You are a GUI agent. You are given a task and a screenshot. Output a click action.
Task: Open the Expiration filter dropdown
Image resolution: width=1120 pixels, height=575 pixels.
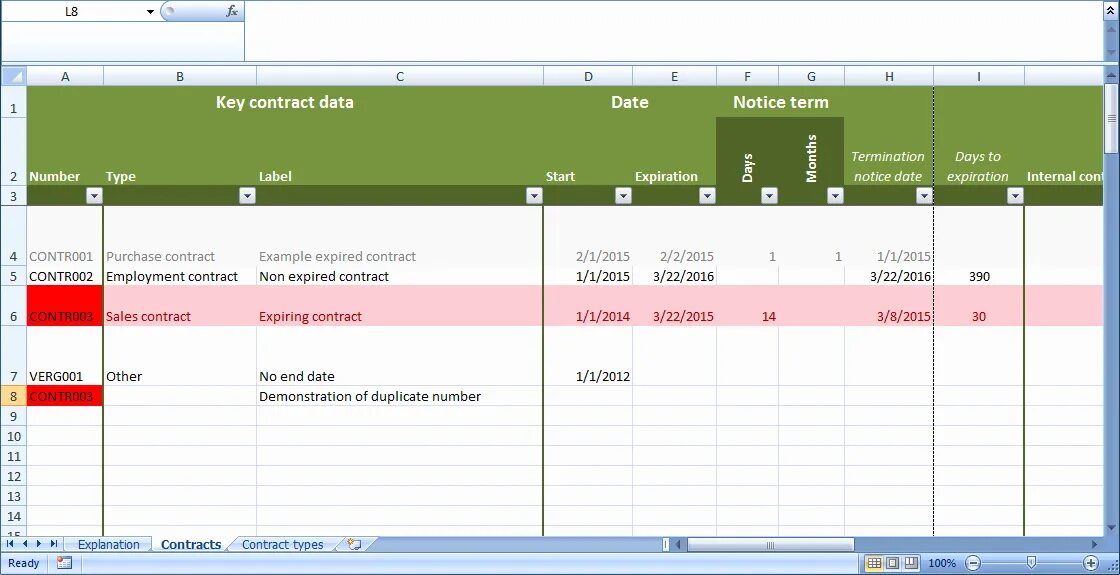(x=707, y=196)
